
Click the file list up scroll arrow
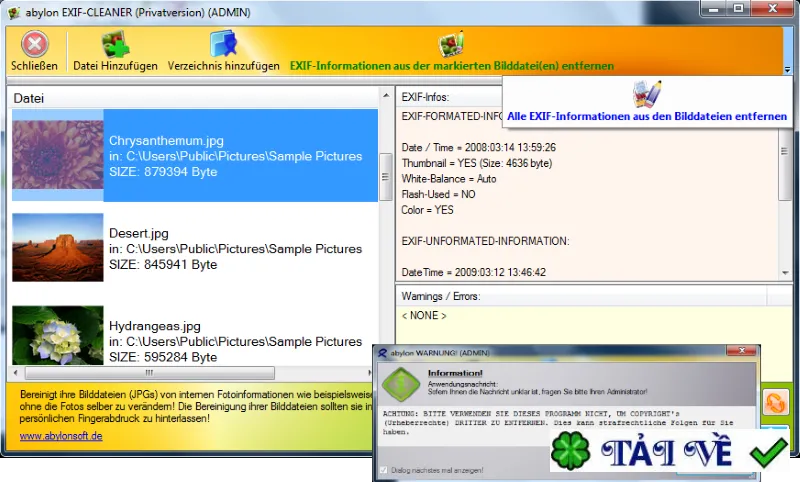click(x=386, y=95)
